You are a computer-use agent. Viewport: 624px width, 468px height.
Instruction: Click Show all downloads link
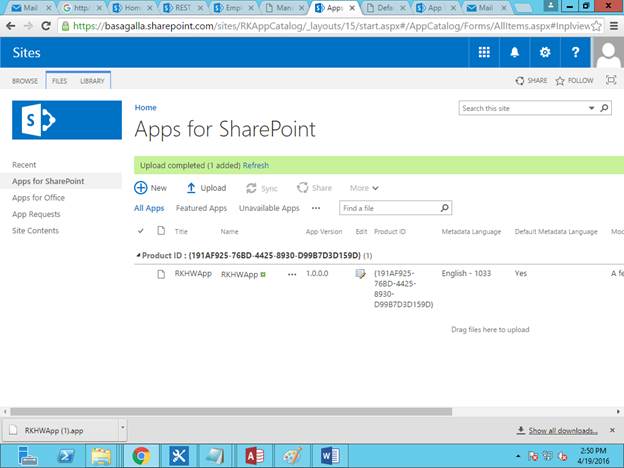click(563, 431)
